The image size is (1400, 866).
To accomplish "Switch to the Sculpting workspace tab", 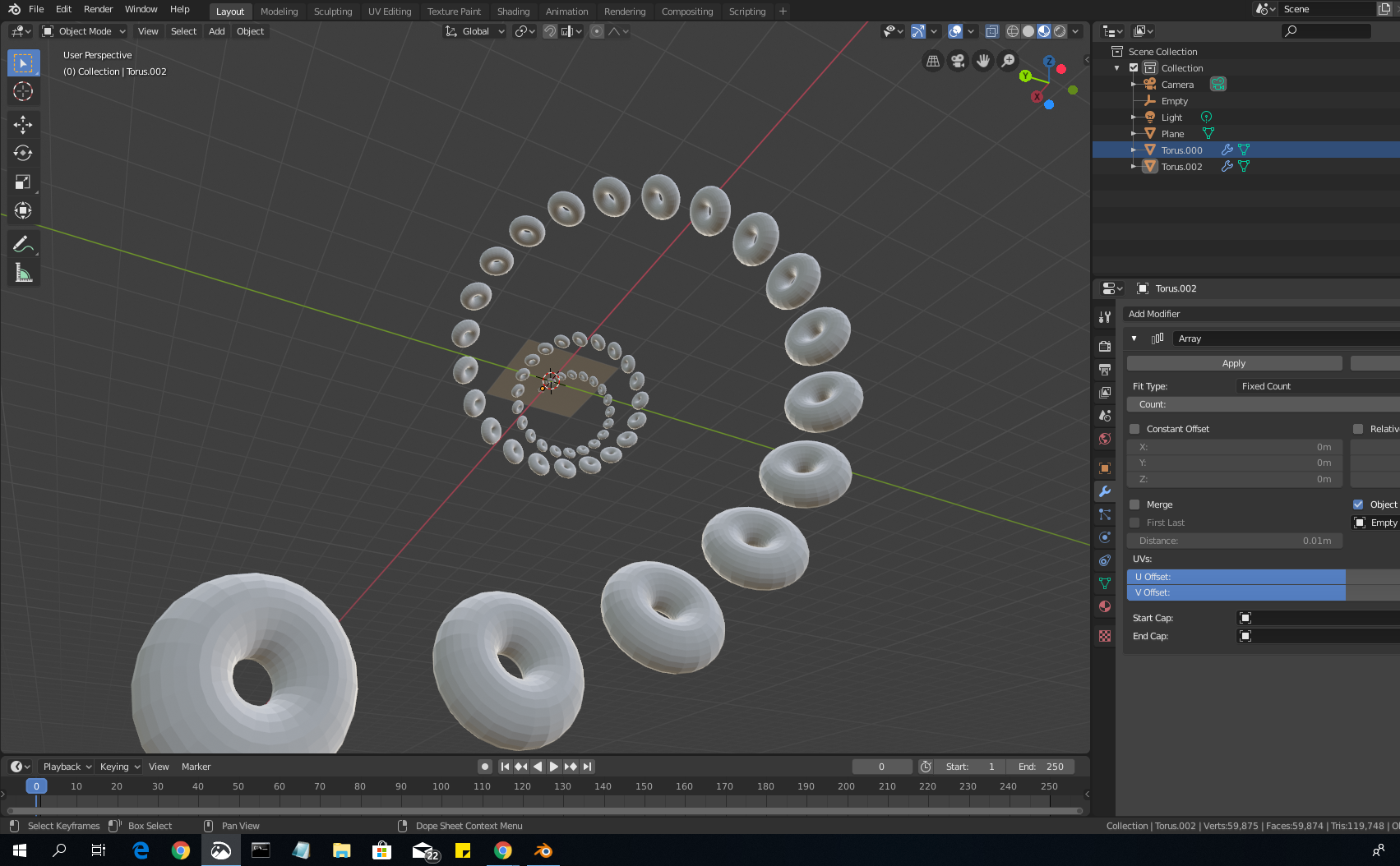I will 332,12.
